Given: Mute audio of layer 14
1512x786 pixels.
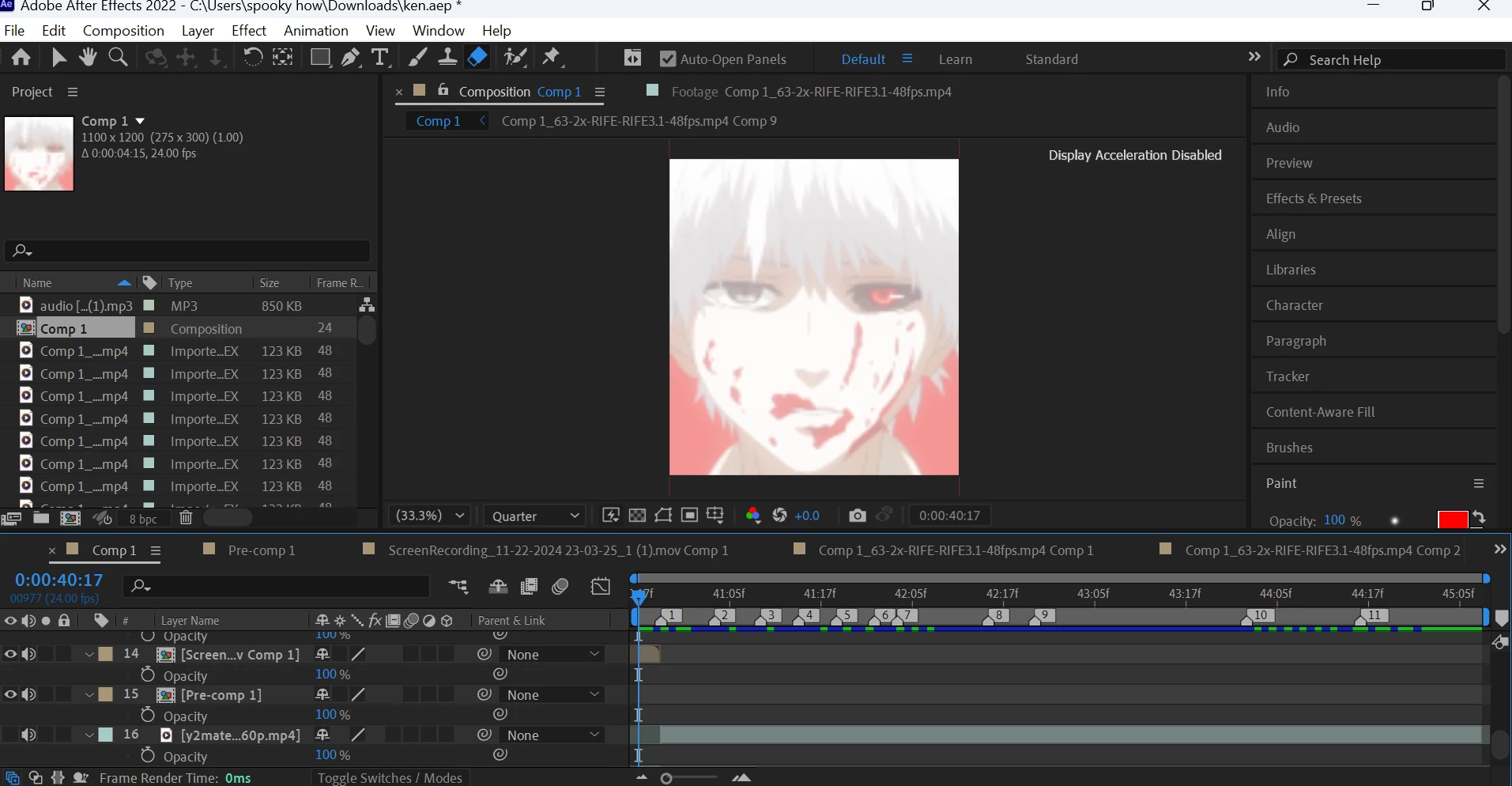Looking at the screenshot, I should 28,654.
